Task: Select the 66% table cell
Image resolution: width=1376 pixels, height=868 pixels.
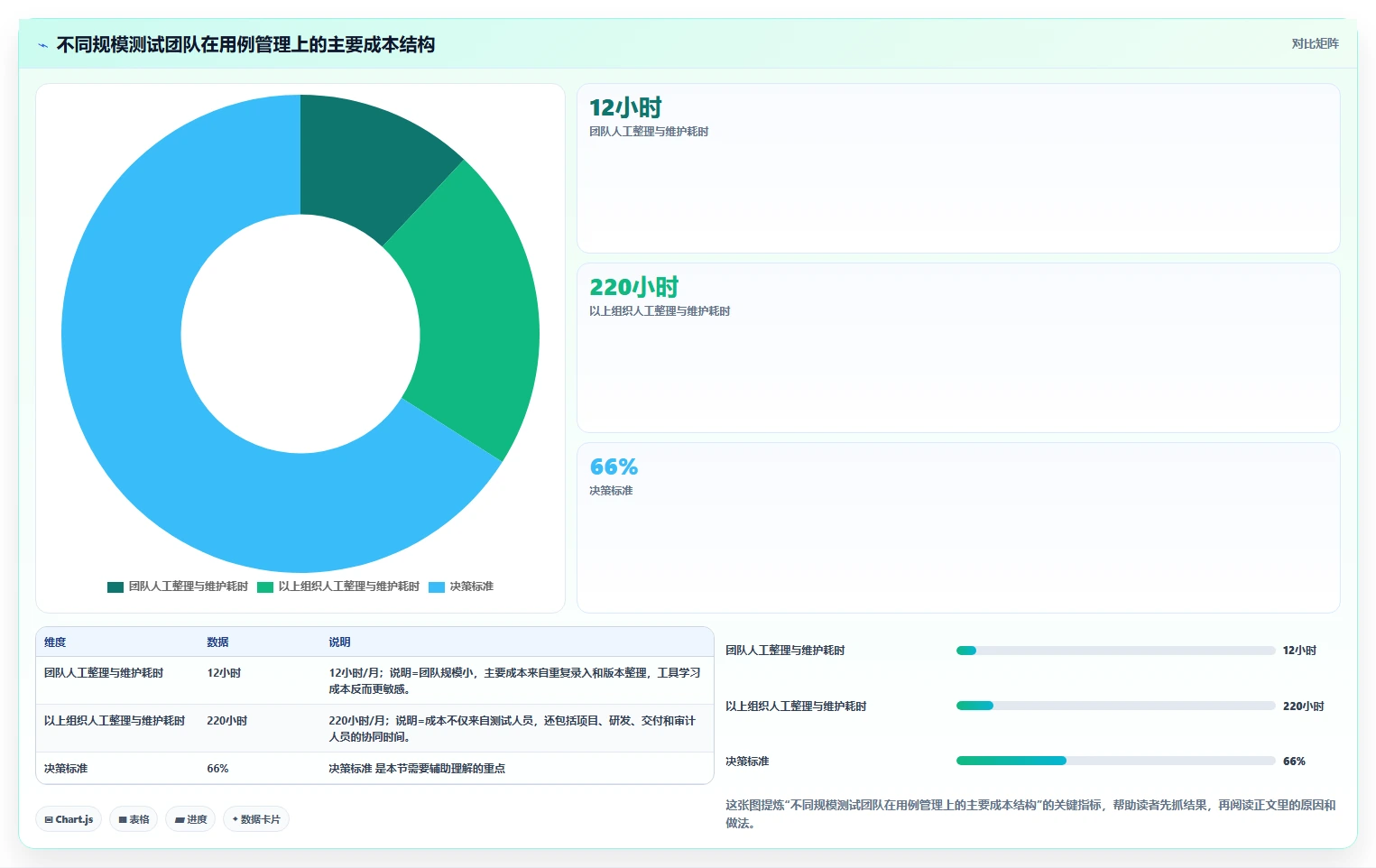Action: [217, 769]
